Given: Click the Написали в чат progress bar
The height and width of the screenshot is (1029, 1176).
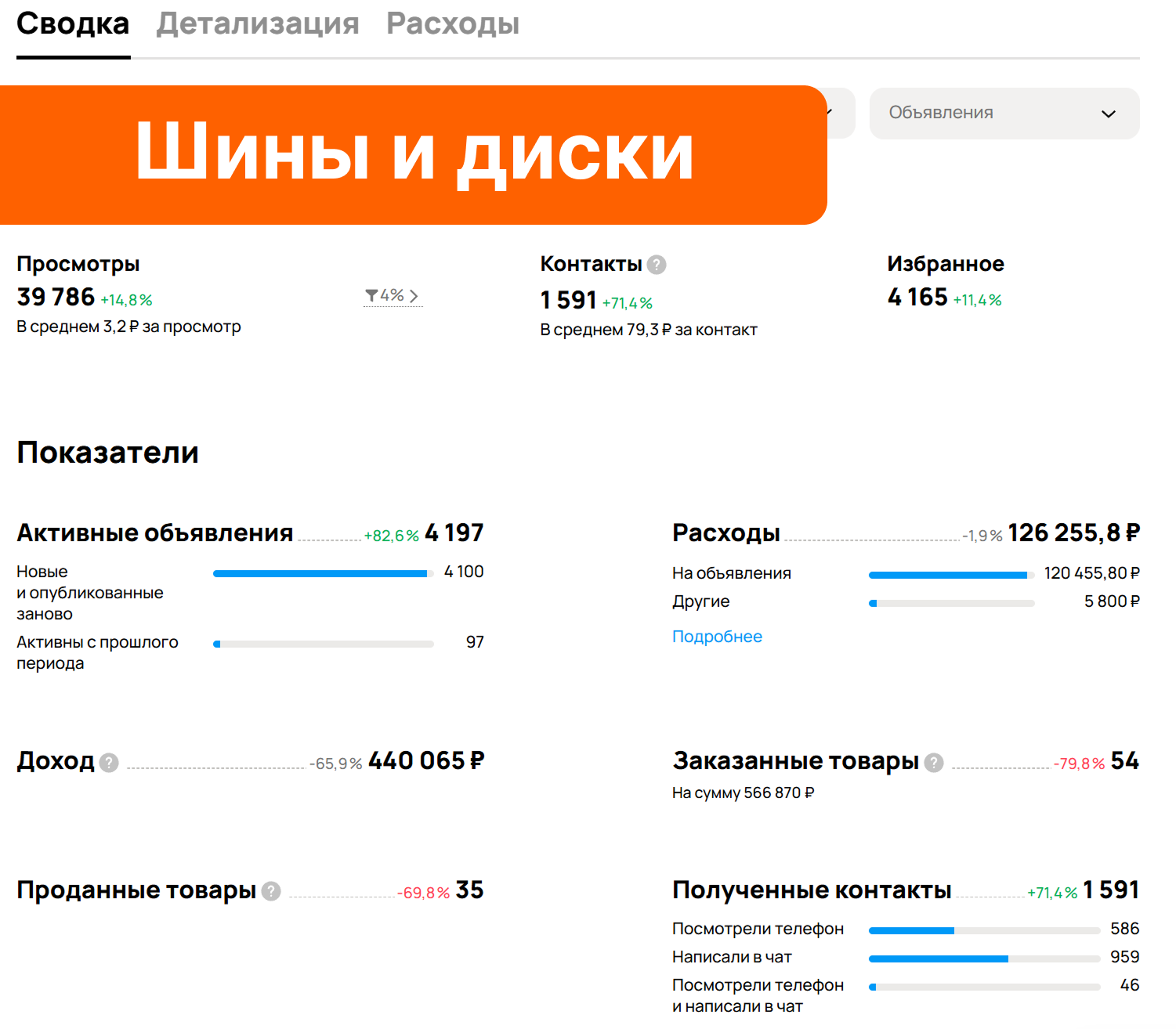Looking at the screenshot, I should point(983,959).
